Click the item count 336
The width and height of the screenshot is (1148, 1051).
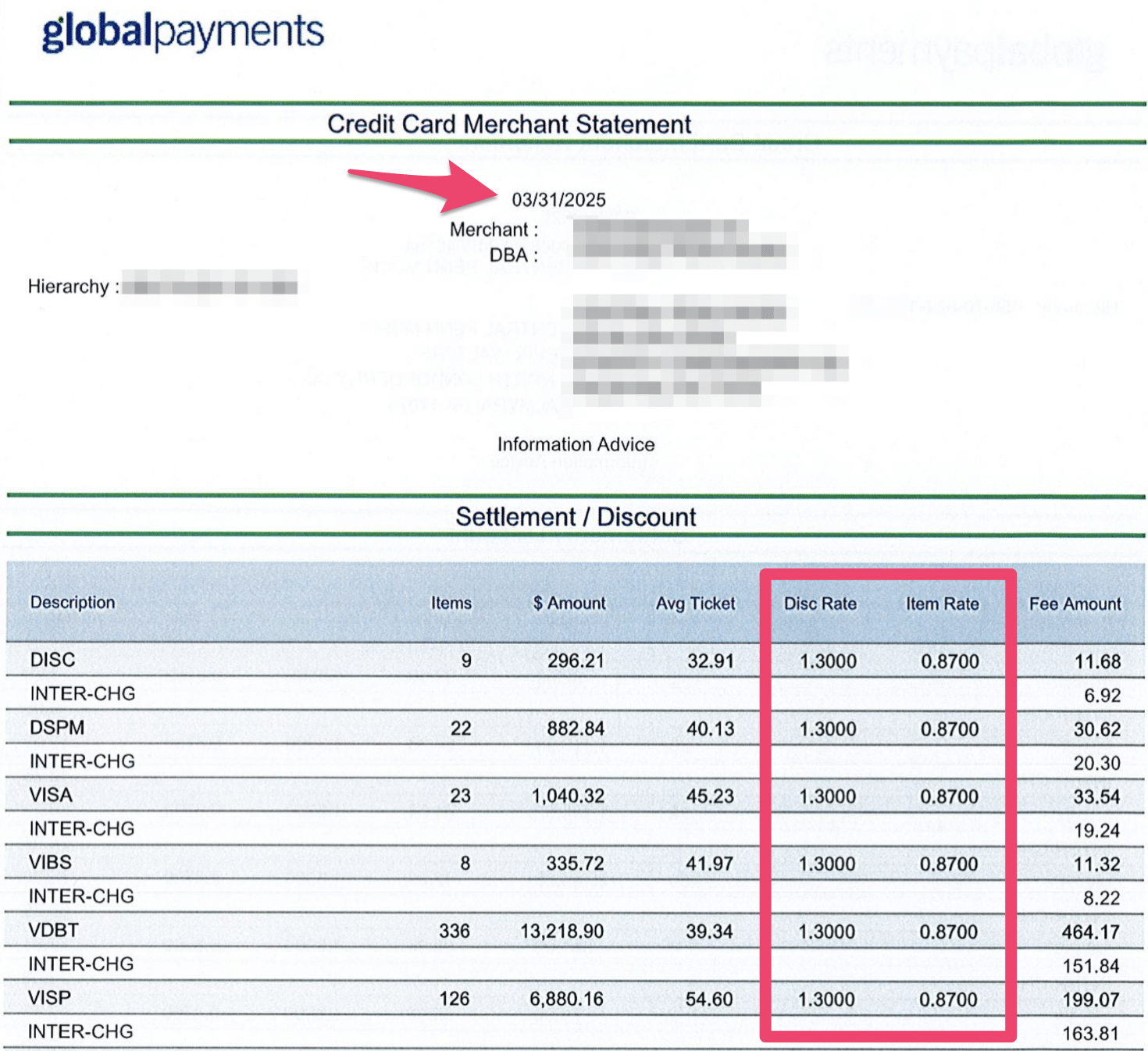[455, 931]
